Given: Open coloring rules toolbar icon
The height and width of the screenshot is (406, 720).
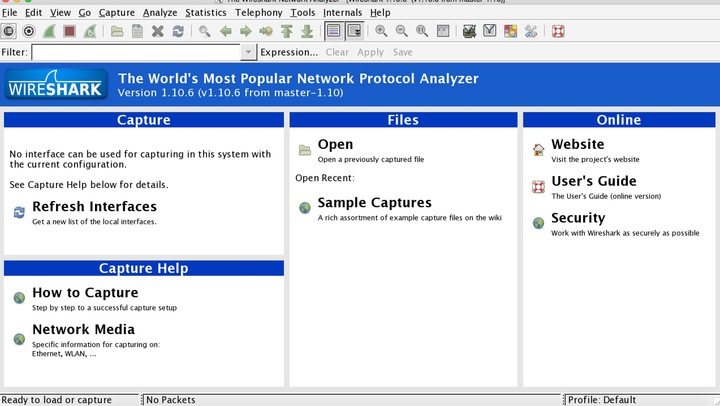Looking at the screenshot, I should coord(510,31).
